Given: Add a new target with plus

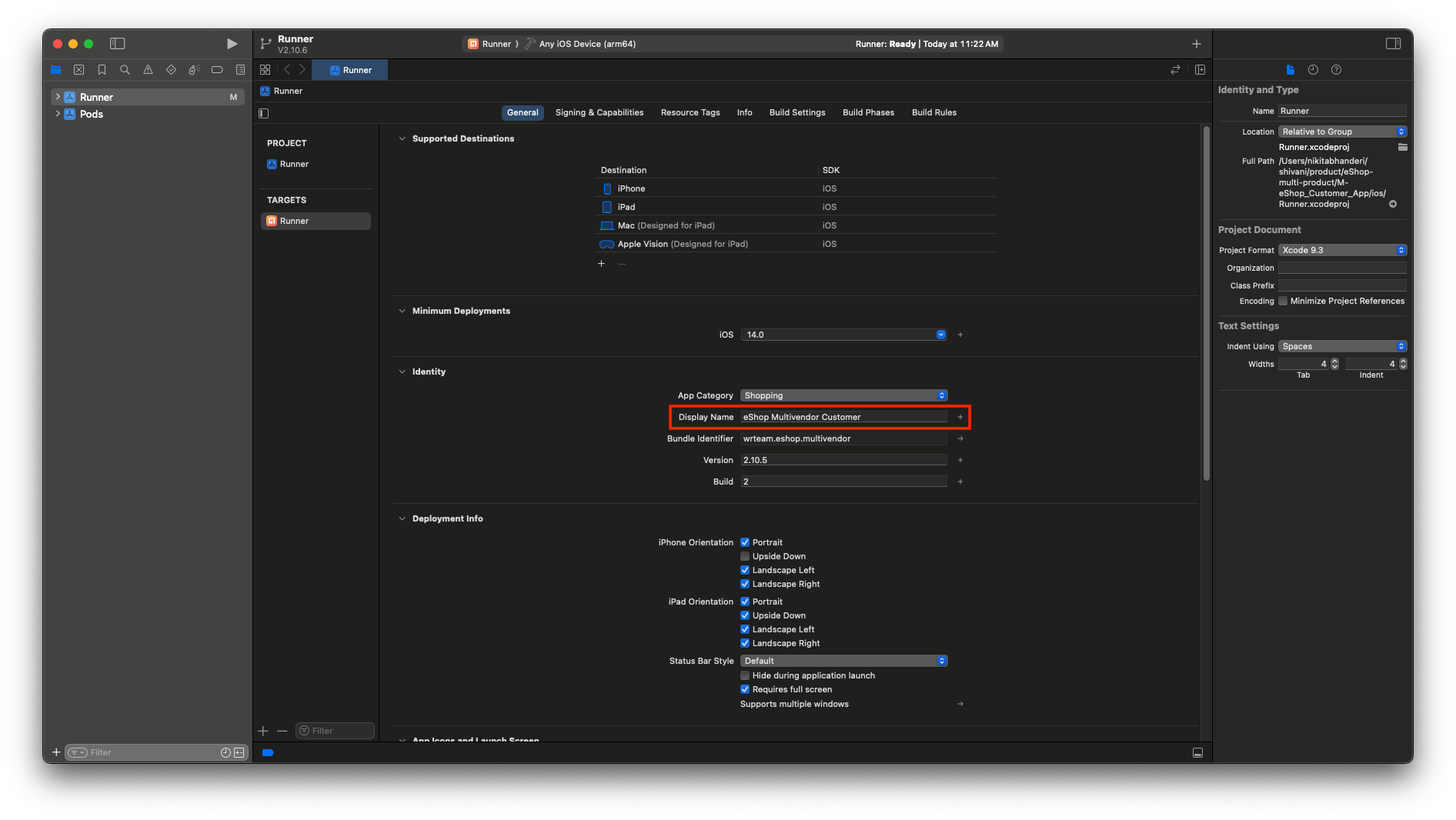Looking at the screenshot, I should click(x=263, y=731).
